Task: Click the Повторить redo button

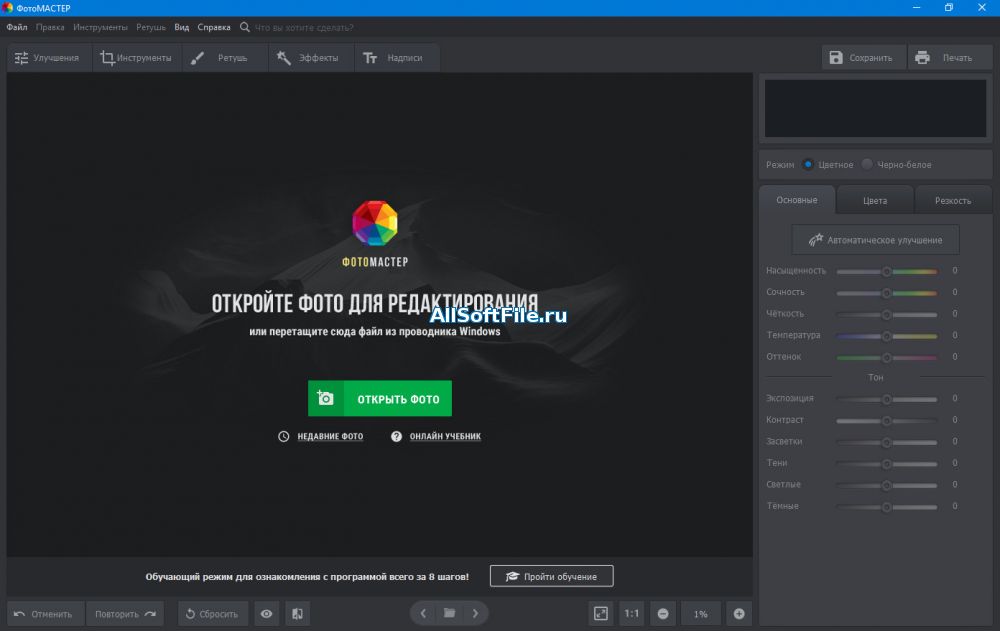Action: coord(125,614)
